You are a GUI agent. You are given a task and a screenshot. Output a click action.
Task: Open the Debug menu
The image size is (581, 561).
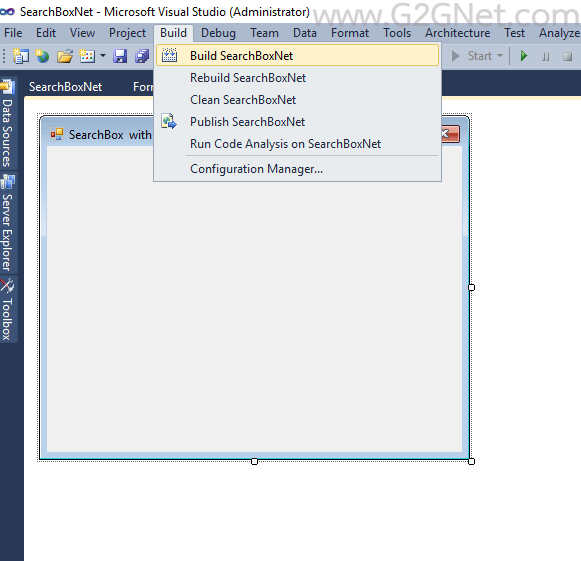[218, 33]
